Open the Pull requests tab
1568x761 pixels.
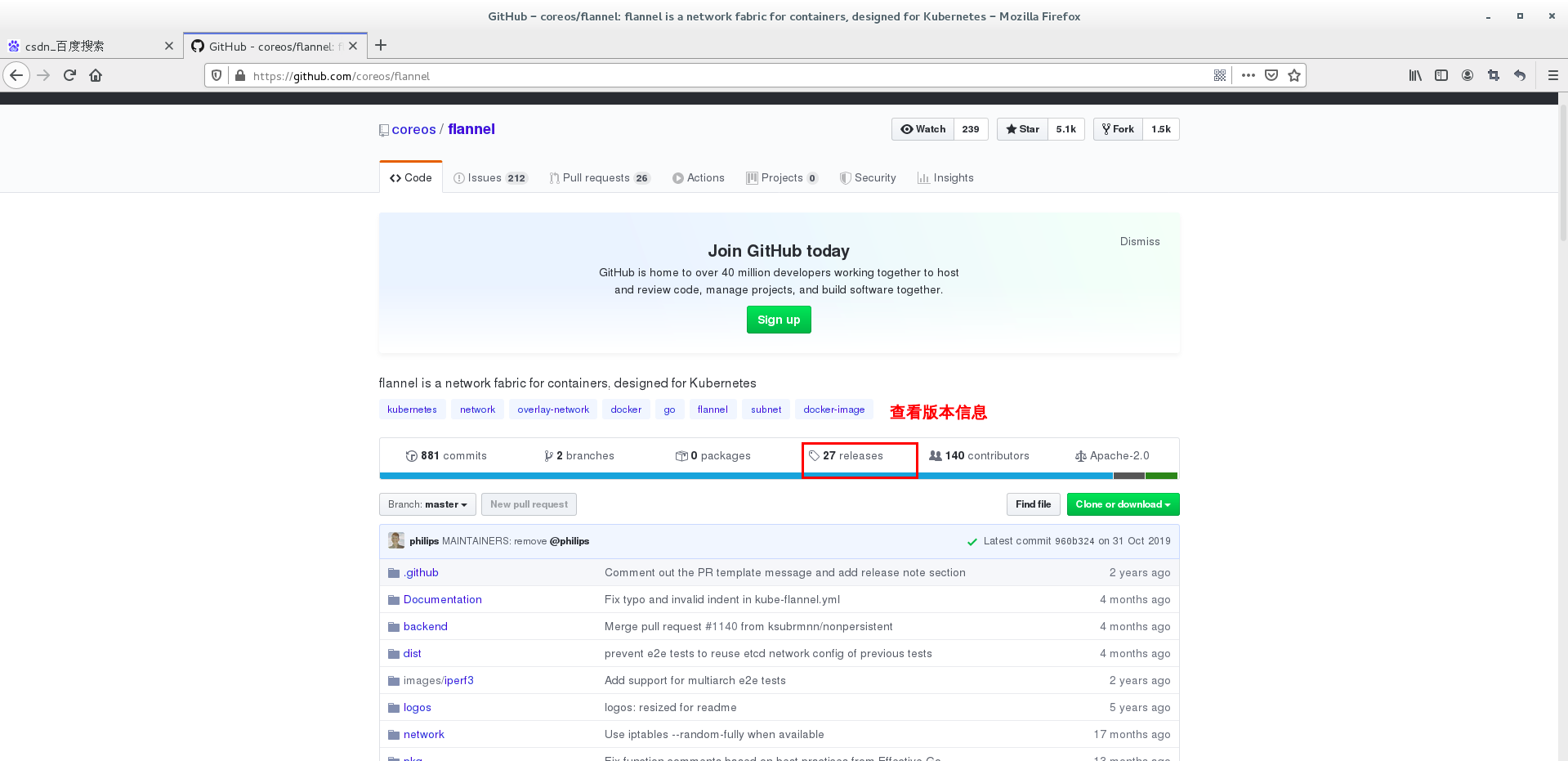click(x=600, y=177)
